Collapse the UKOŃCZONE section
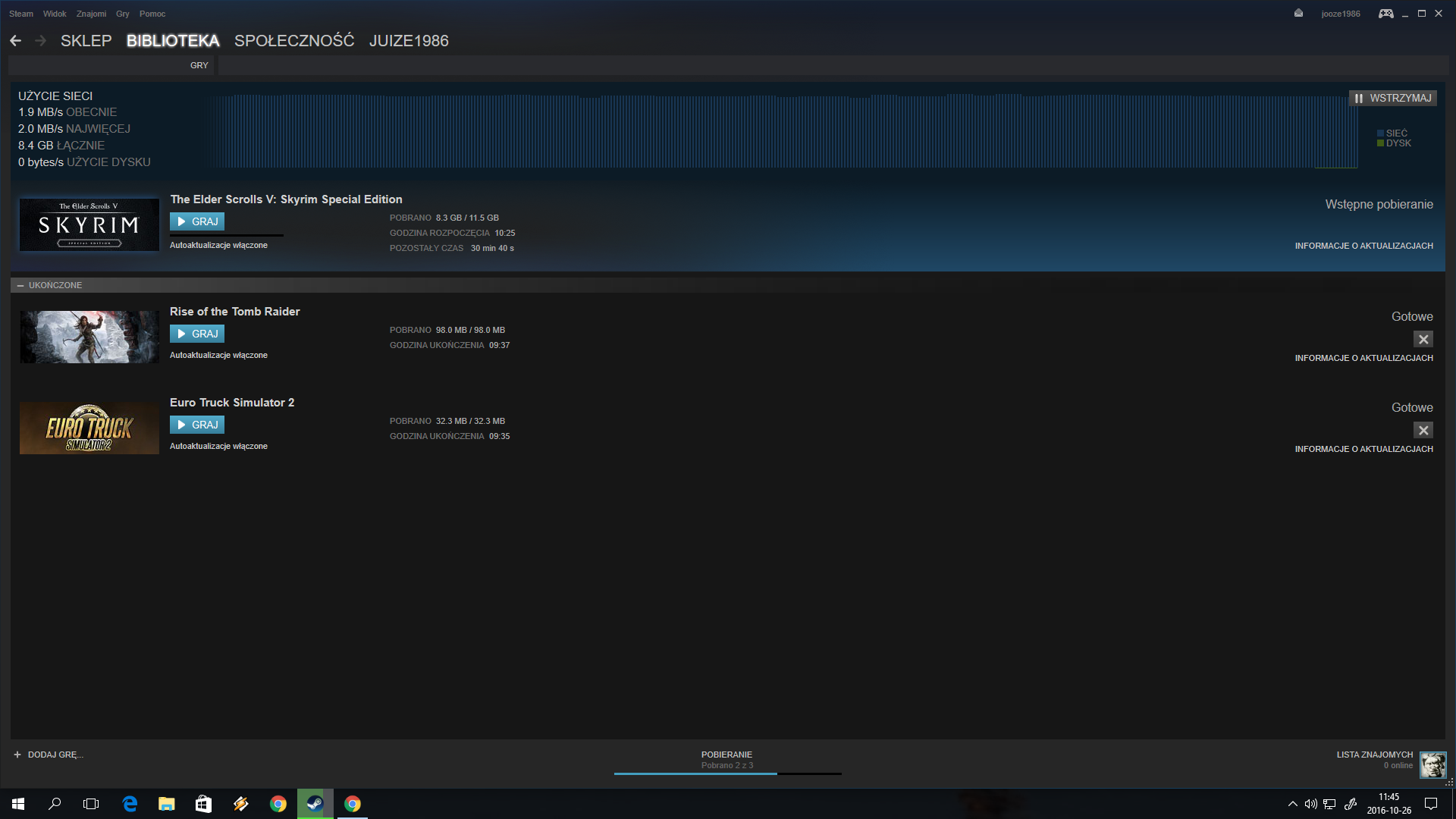The height and width of the screenshot is (819, 1456). pos(20,286)
